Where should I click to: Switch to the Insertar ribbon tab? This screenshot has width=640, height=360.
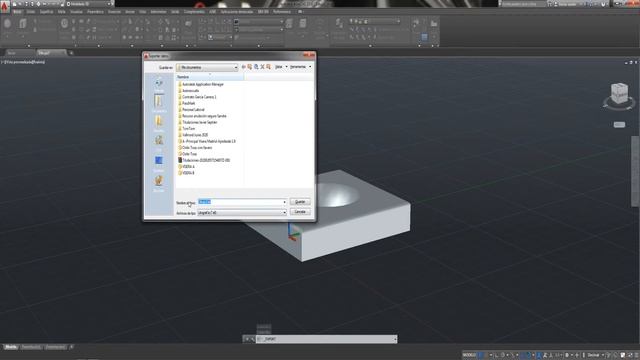click(x=114, y=12)
